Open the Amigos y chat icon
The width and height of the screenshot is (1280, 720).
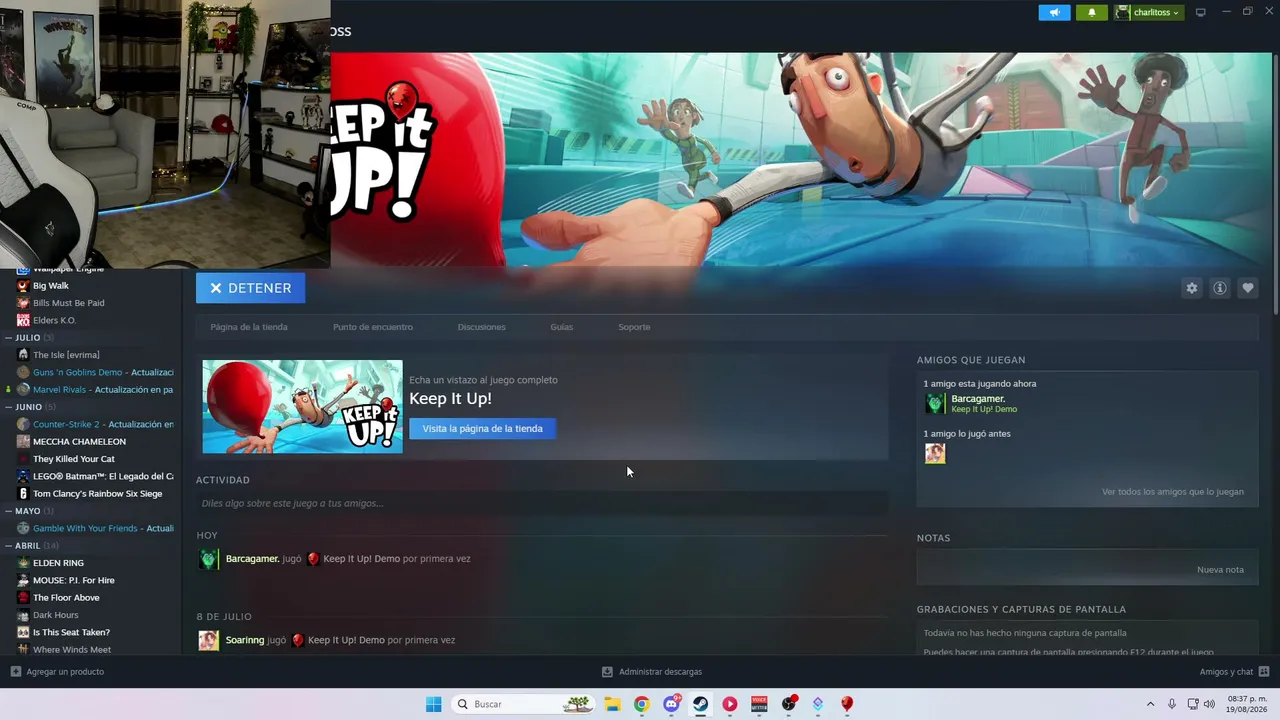click(1264, 672)
